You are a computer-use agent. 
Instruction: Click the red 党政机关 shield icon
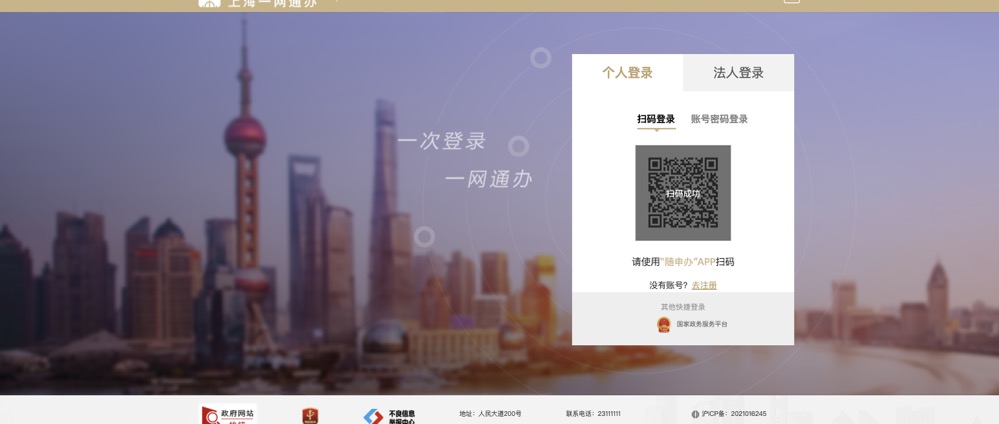[x=310, y=416]
